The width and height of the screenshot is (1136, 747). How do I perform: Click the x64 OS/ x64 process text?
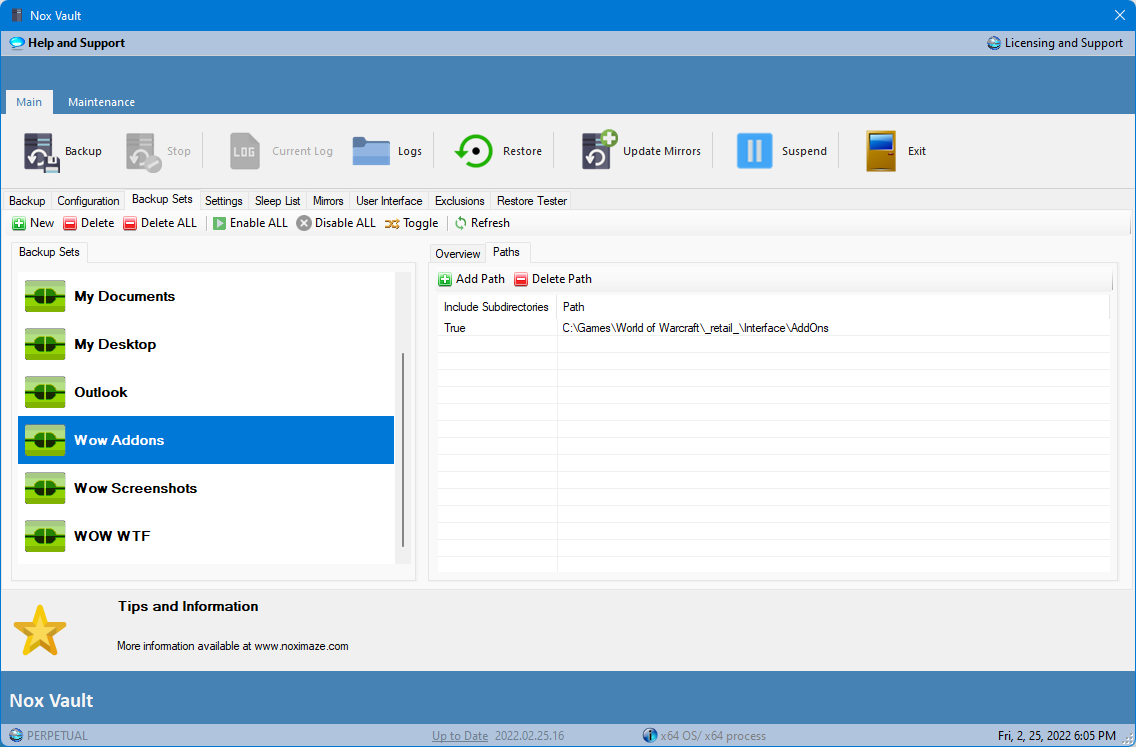713,736
